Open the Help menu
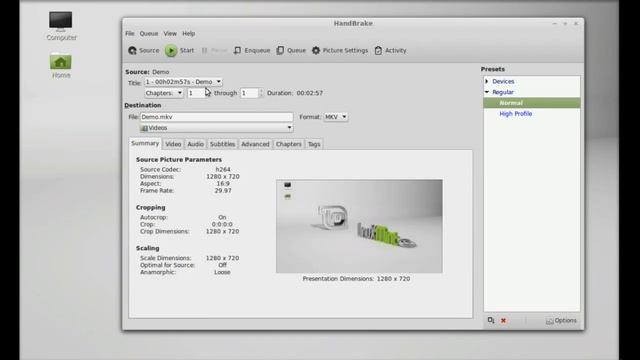 [189, 33]
